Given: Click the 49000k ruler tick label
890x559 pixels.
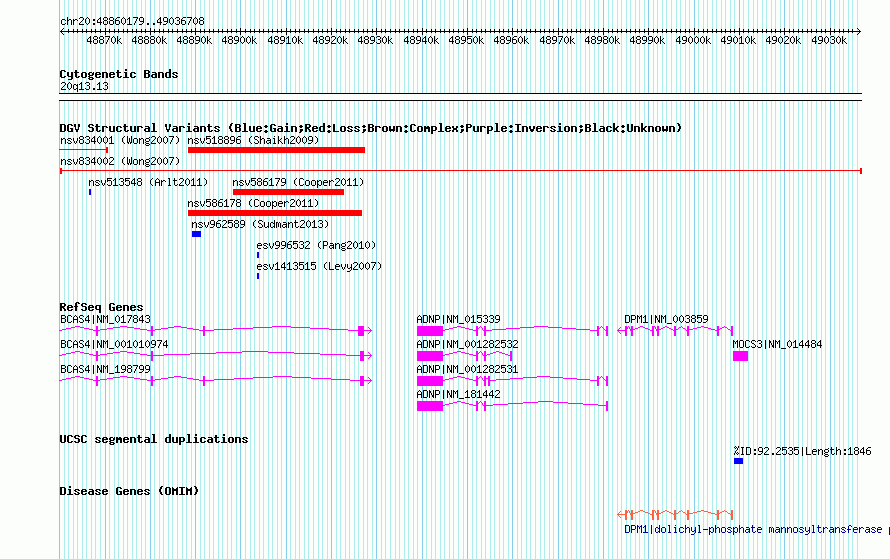Looking at the screenshot, I should pos(693,40).
